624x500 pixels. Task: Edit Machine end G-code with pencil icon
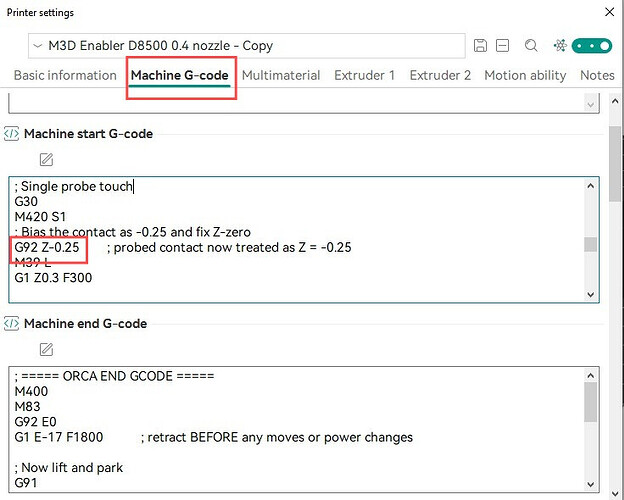click(46, 350)
